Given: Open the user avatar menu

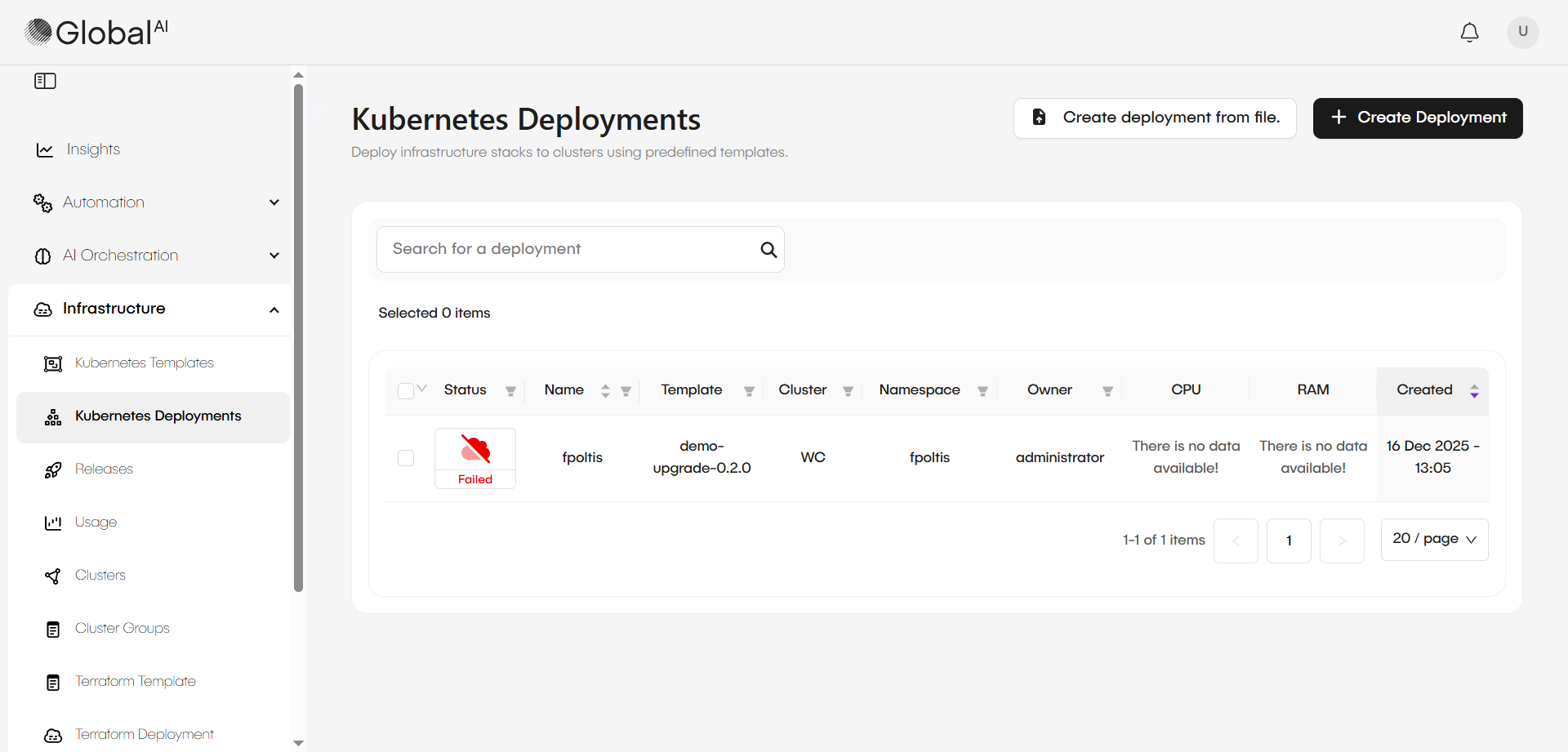Looking at the screenshot, I should click(1522, 33).
